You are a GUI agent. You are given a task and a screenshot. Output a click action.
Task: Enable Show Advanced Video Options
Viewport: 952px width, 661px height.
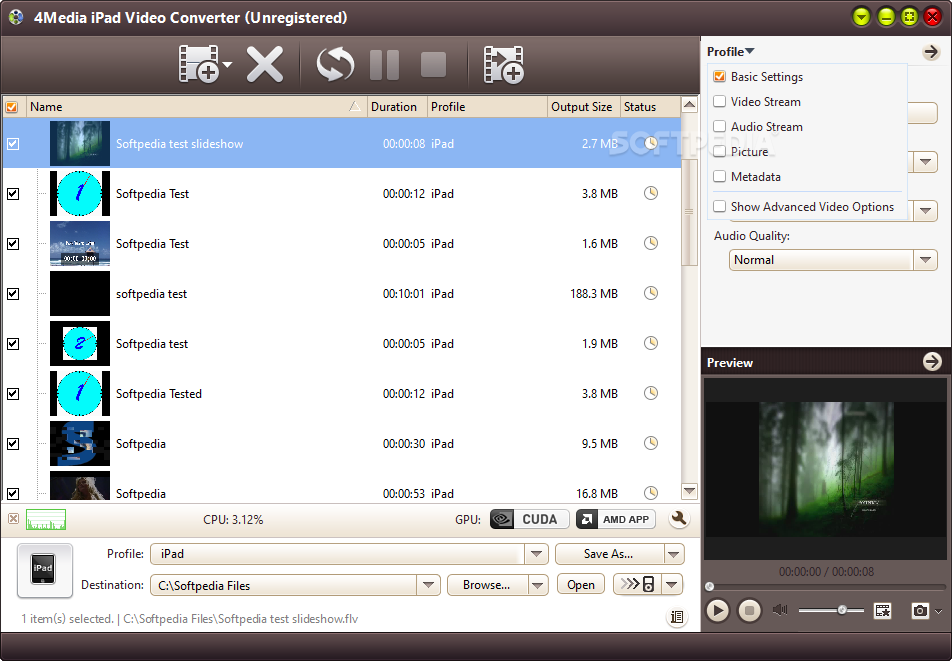(719, 206)
